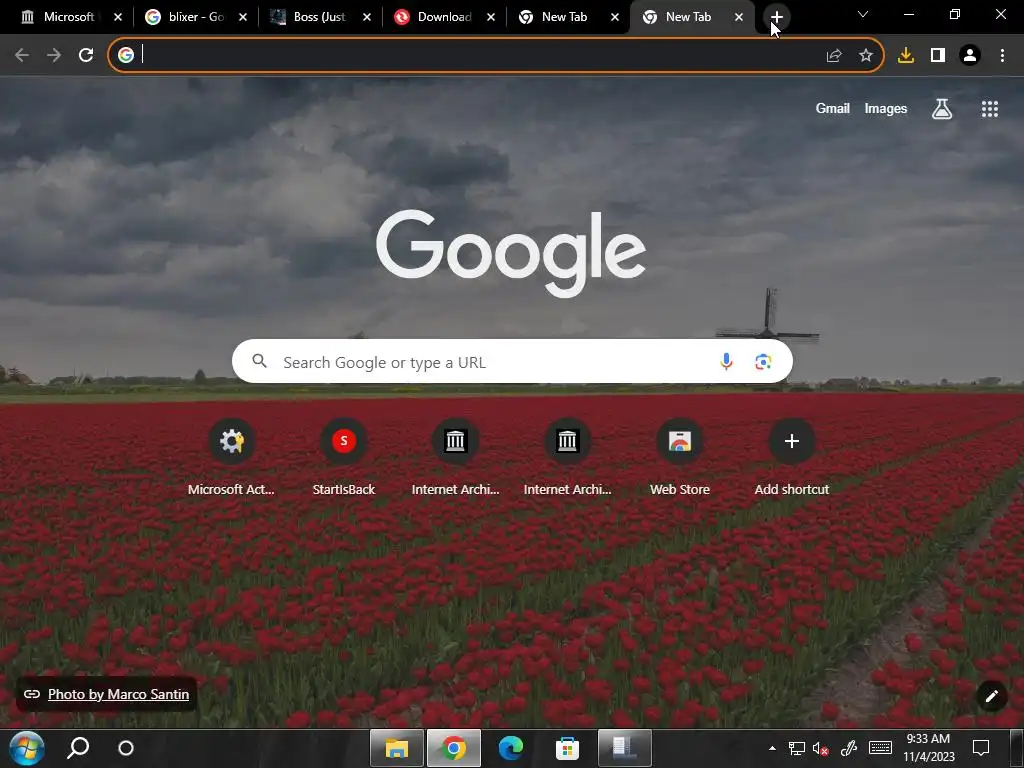Launch Microsoft Edge from taskbar

tap(511, 748)
